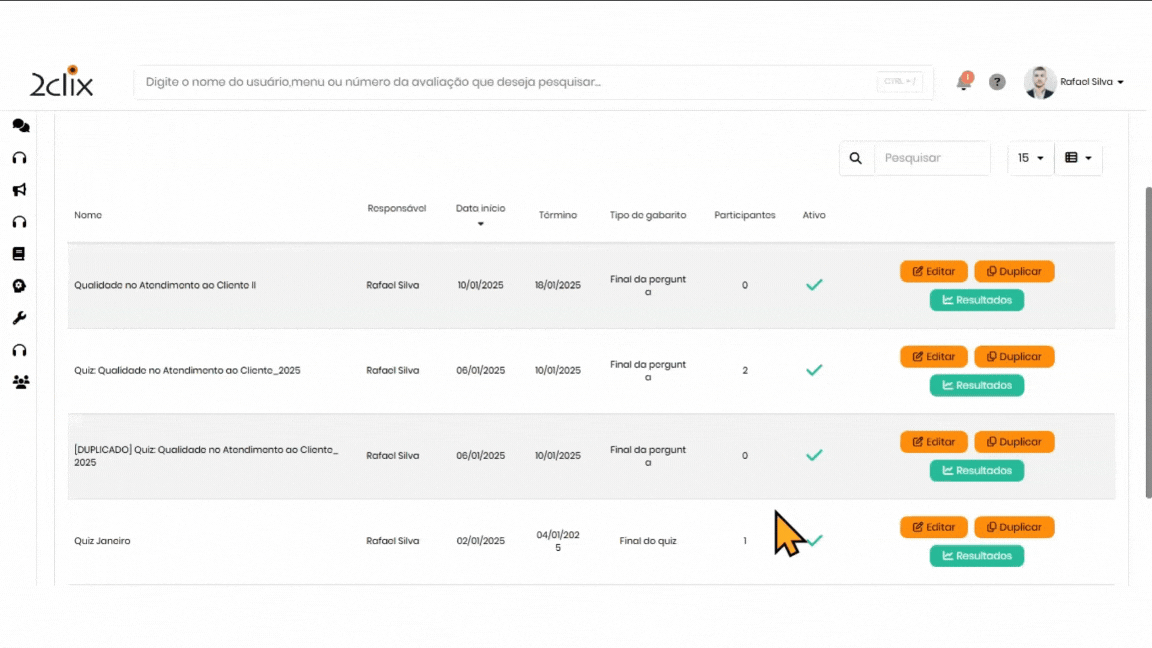Open the 15 rows-per-page dropdown
The width and height of the screenshot is (1152, 648).
click(x=1030, y=158)
